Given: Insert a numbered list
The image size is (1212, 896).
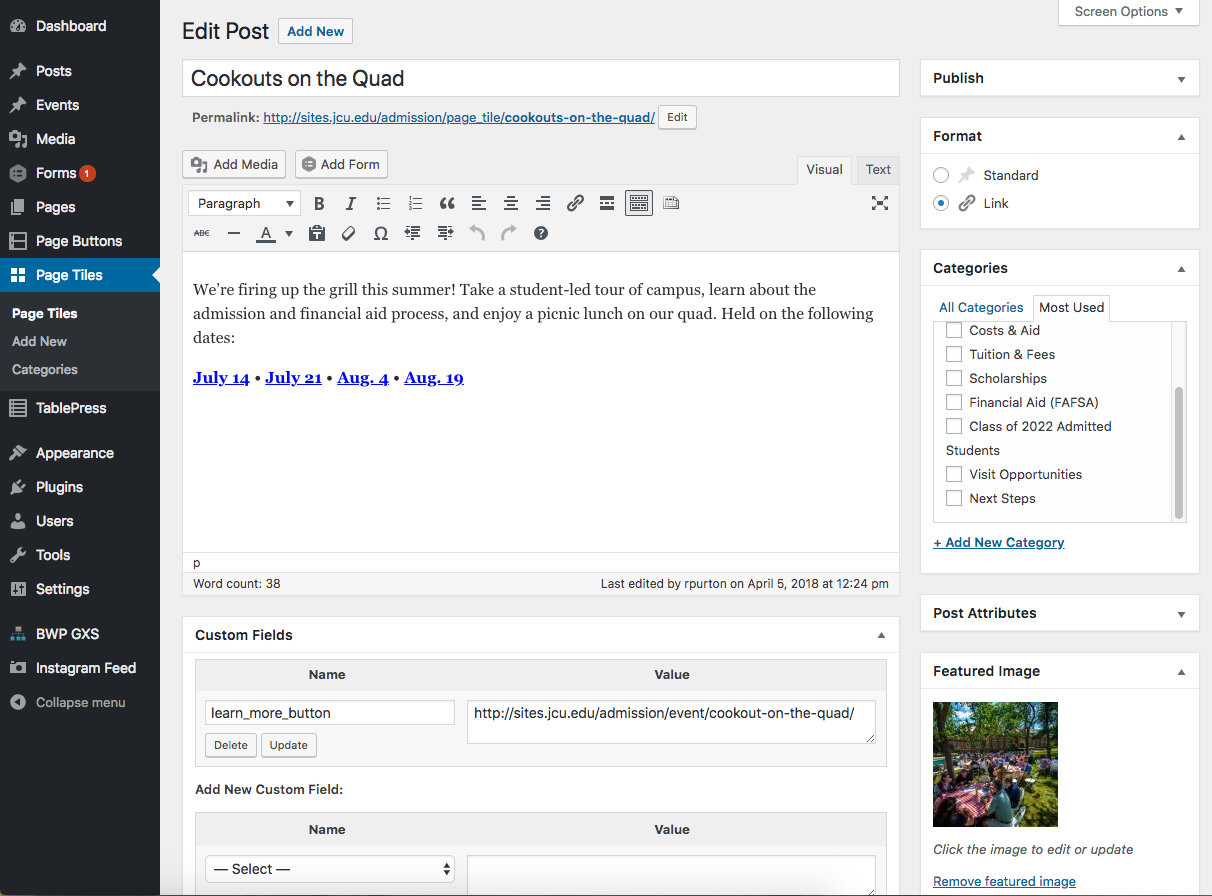Looking at the screenshot, I should coord(415,203).
